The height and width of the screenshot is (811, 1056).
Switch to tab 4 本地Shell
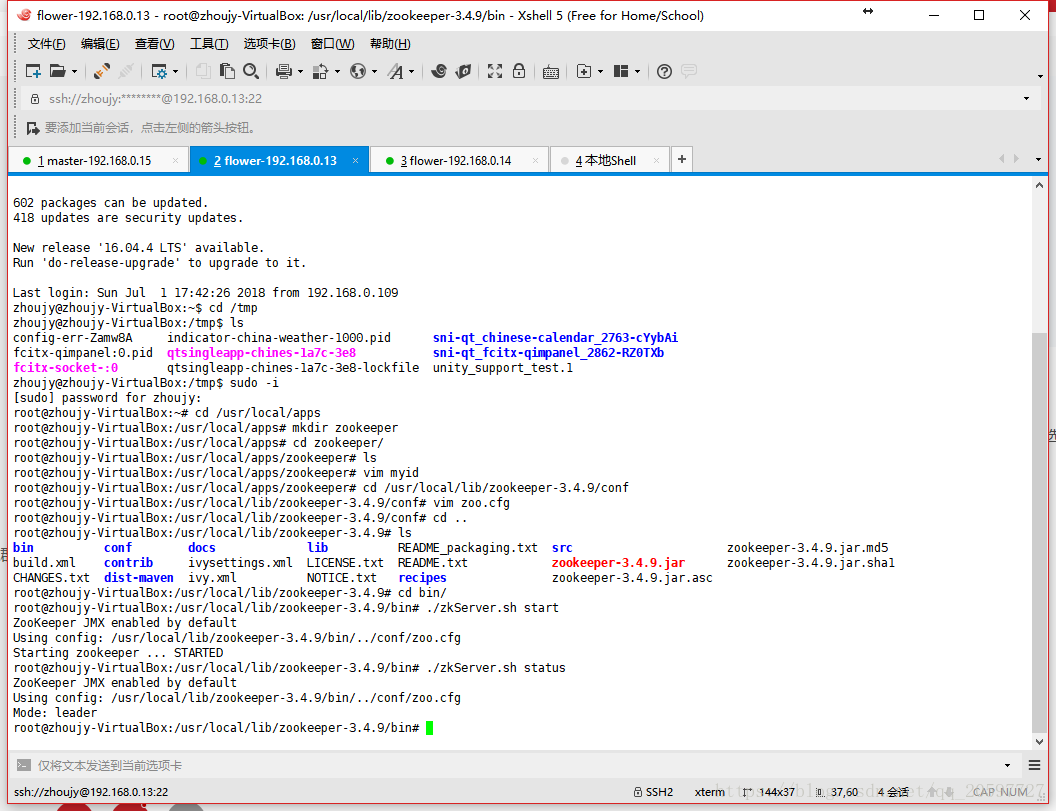coord(609,160)
